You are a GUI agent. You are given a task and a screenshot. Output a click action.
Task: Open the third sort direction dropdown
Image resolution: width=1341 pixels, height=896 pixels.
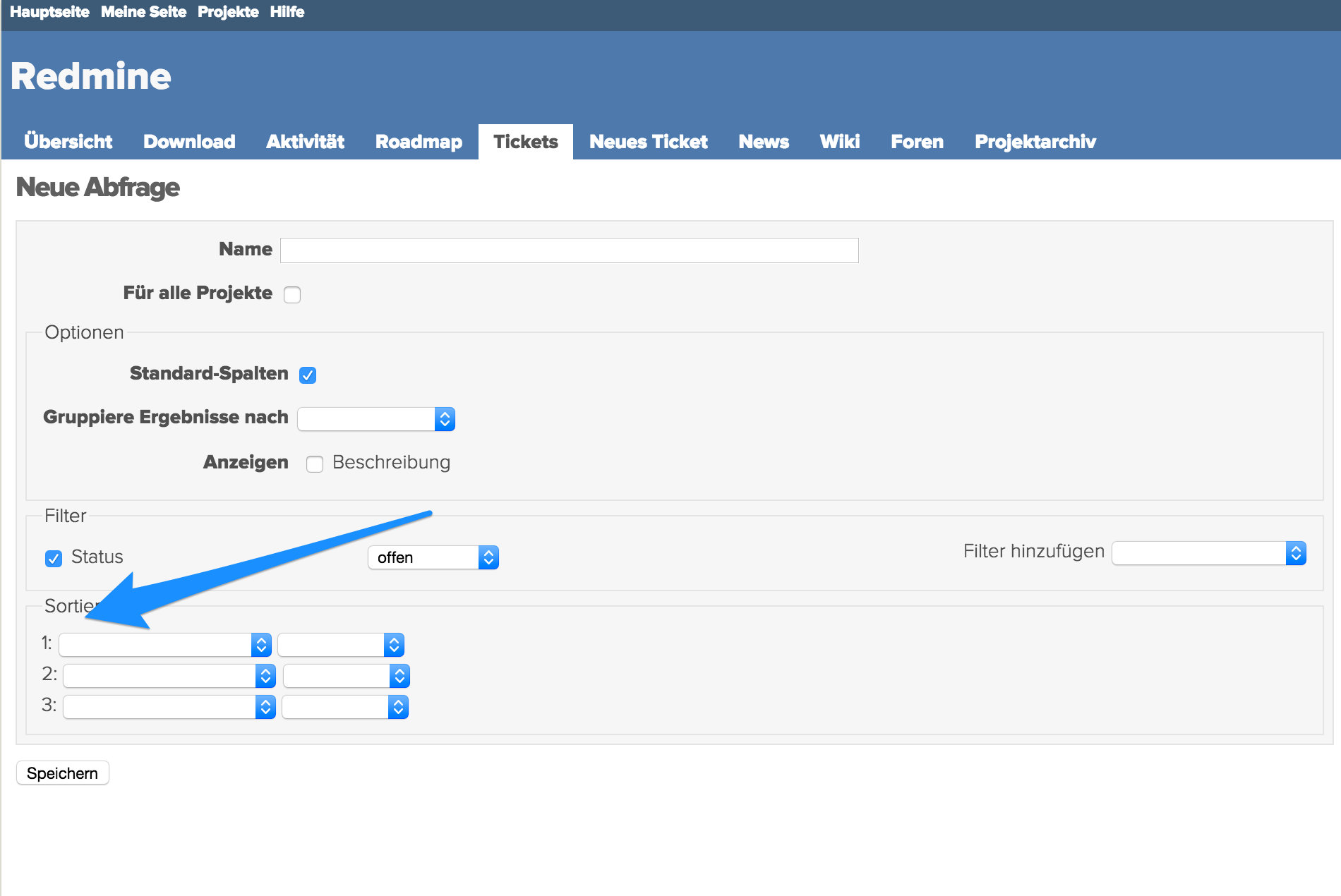point(345,707)
